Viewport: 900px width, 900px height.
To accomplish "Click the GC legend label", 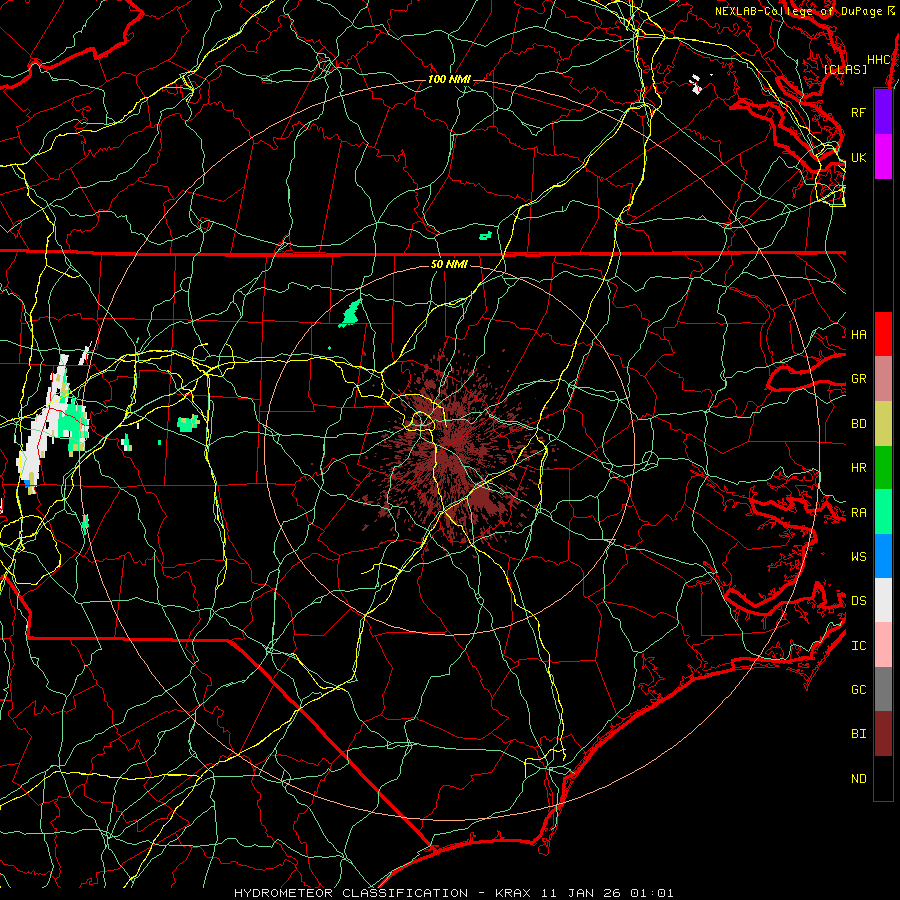I will [x=858, y=690].
